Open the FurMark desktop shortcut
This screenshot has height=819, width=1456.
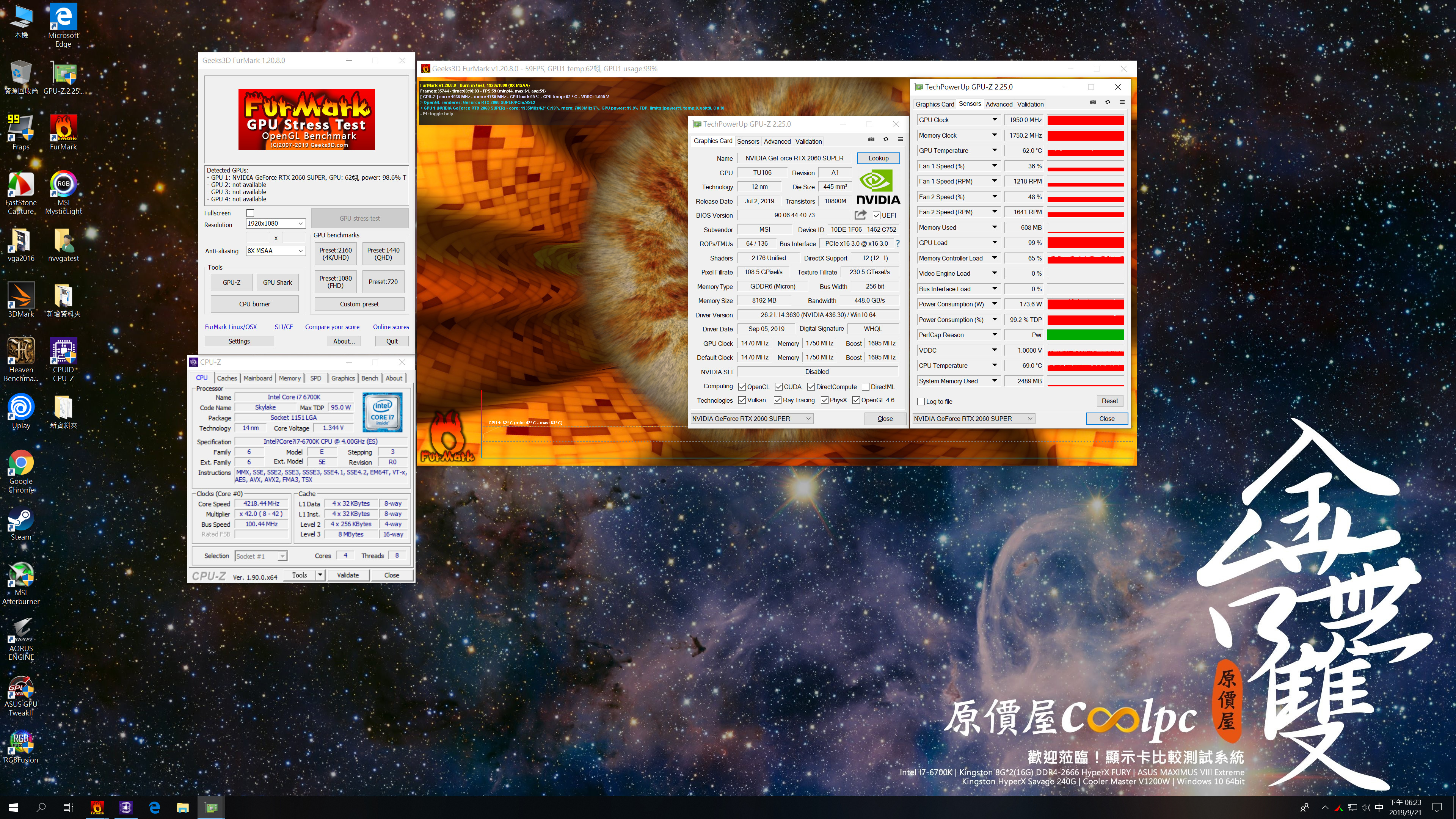coord(63,132)
